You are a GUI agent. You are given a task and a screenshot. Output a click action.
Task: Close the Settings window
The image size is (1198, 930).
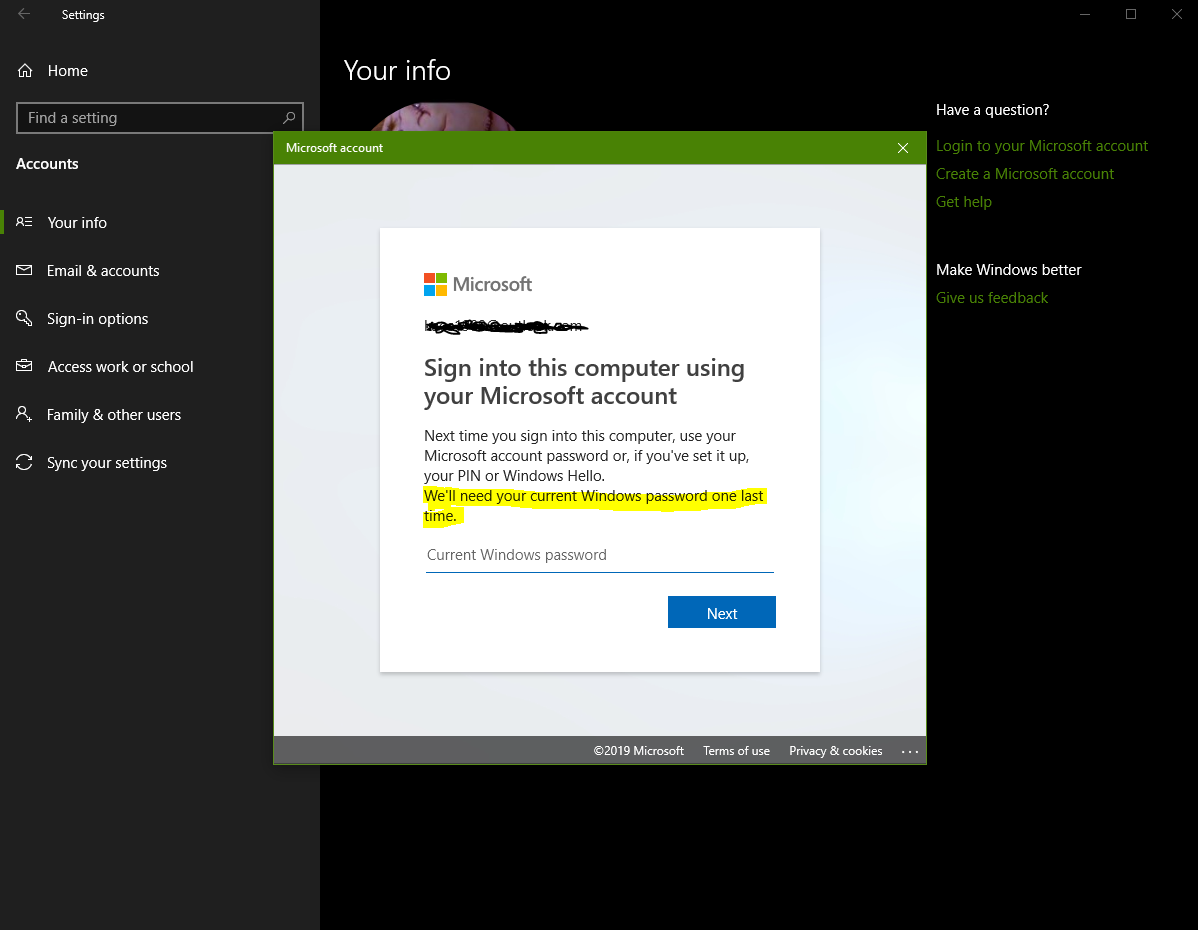tap(1177, 15)
